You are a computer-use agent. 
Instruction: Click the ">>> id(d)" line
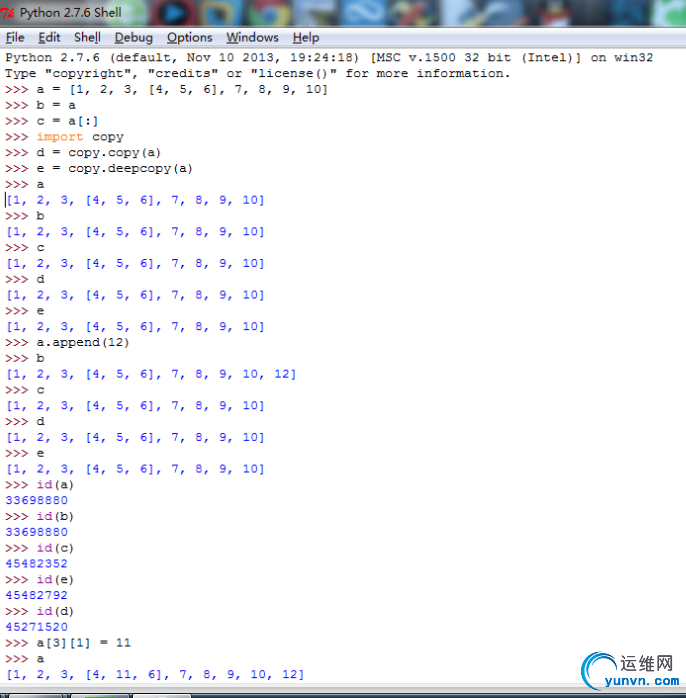pyautogui.click(x=40, y=611)
